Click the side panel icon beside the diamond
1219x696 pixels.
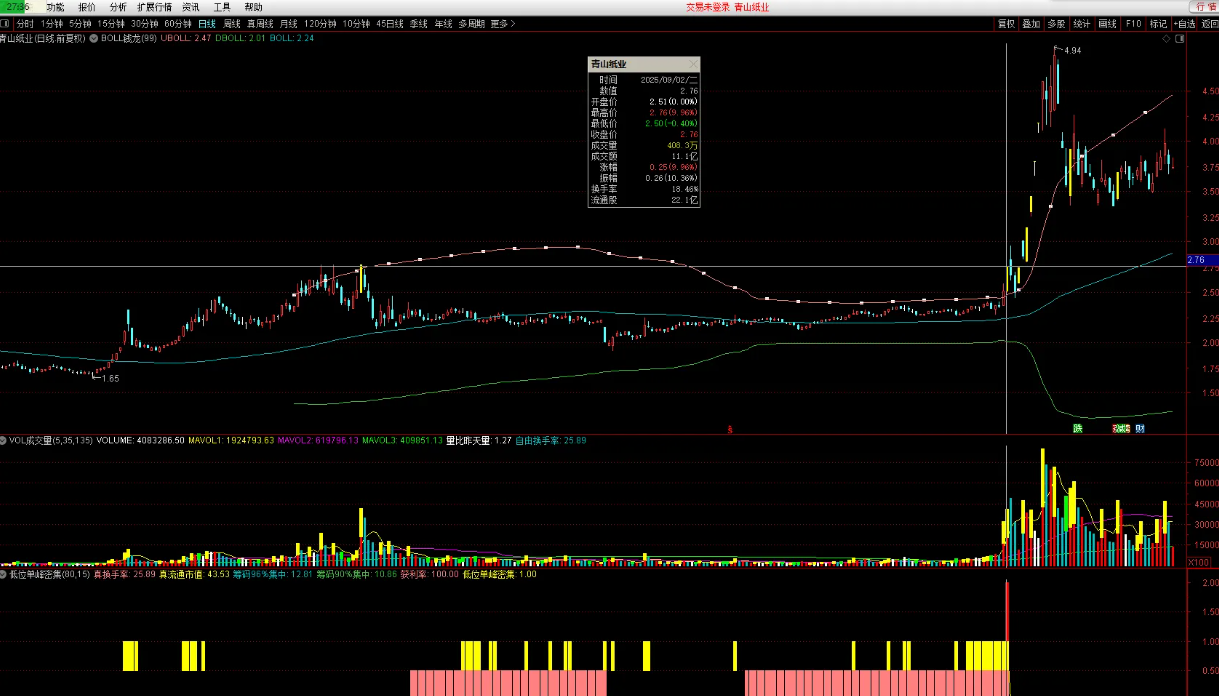click(1180, 39)
